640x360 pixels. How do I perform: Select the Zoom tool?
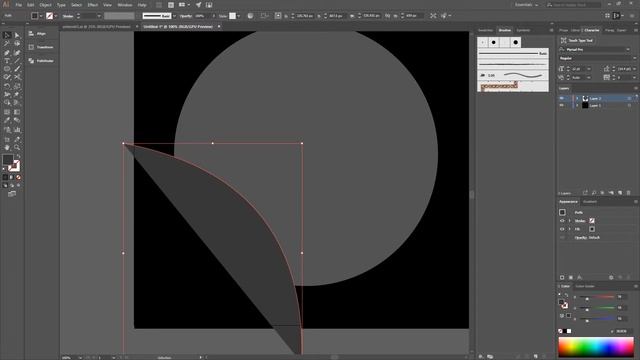point(17,147)
